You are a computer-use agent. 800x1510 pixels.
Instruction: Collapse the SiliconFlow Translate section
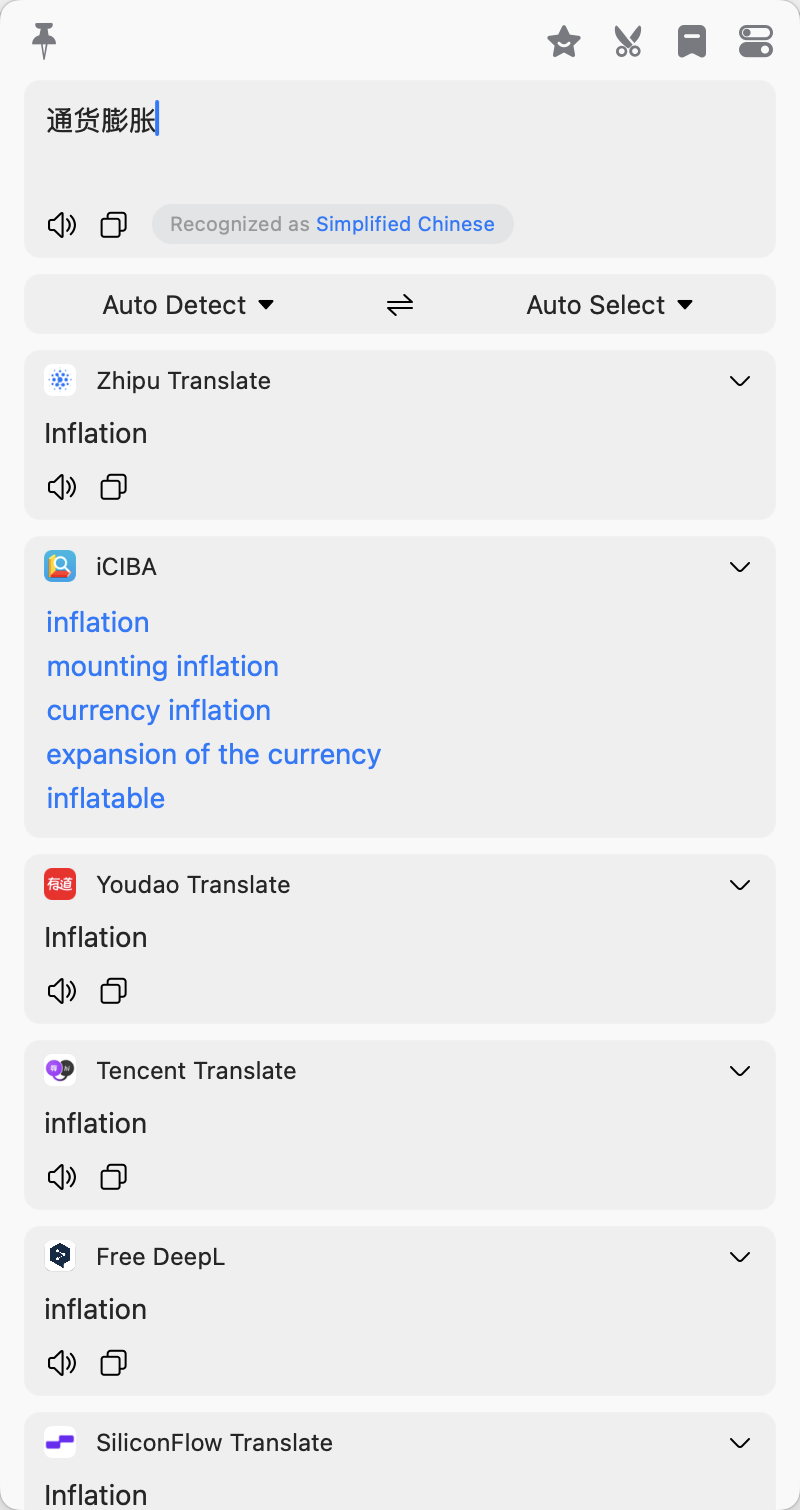pyautogui.click(x=740, y=1443)
